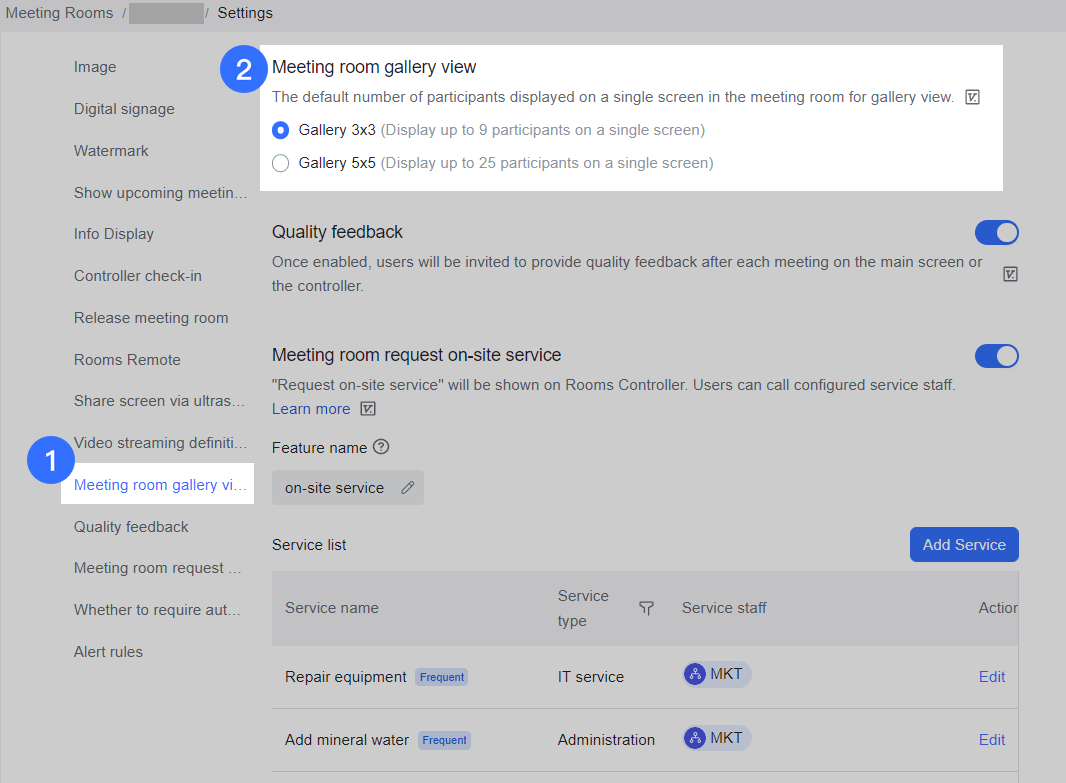Edit the Repair equipment service
Screen dimensions: 1066x783
click(x=991, y=676)
